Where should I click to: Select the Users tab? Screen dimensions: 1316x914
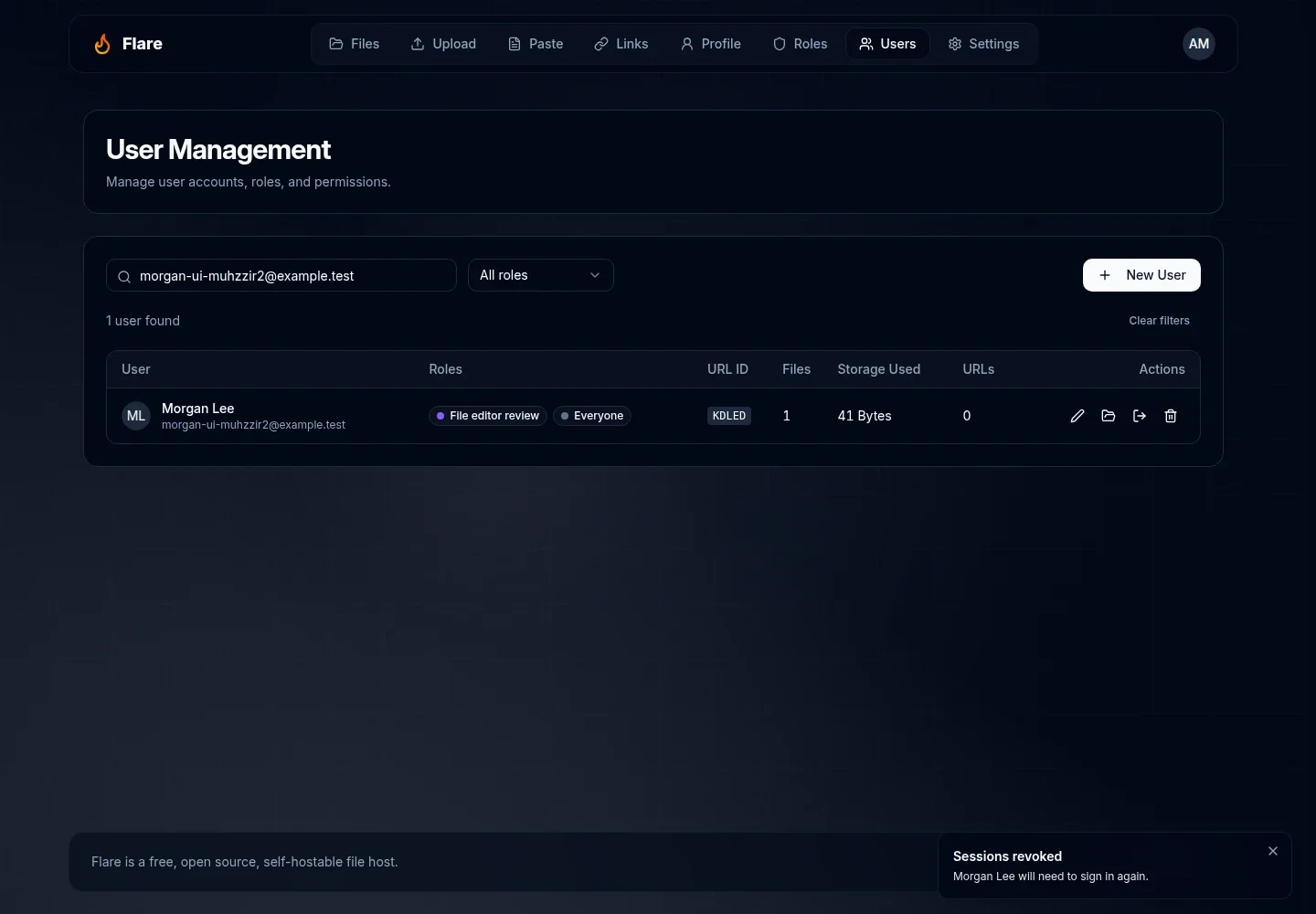coord(887,44)
